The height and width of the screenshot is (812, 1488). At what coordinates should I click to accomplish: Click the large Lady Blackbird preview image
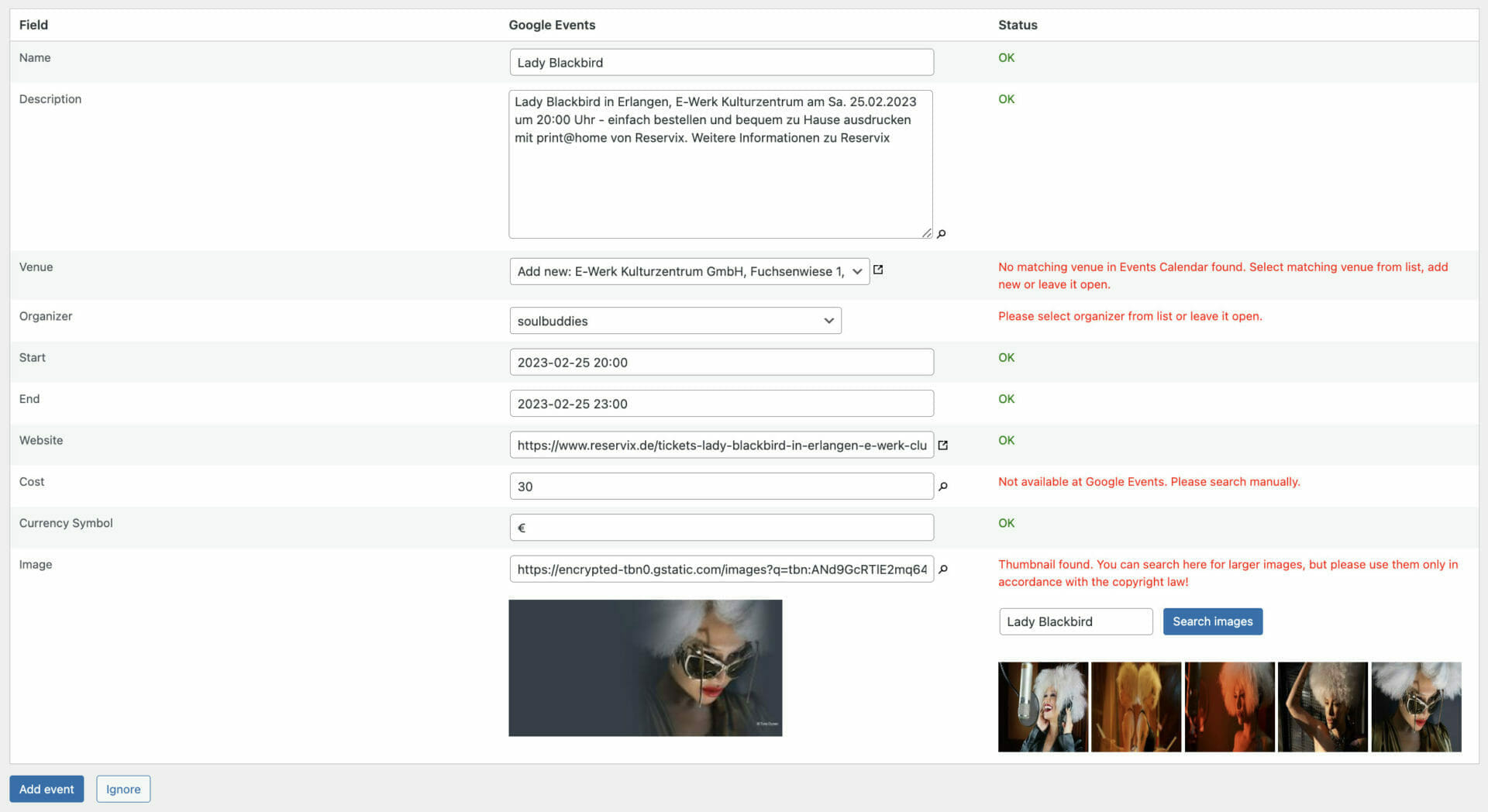click(x=645, y=667)
